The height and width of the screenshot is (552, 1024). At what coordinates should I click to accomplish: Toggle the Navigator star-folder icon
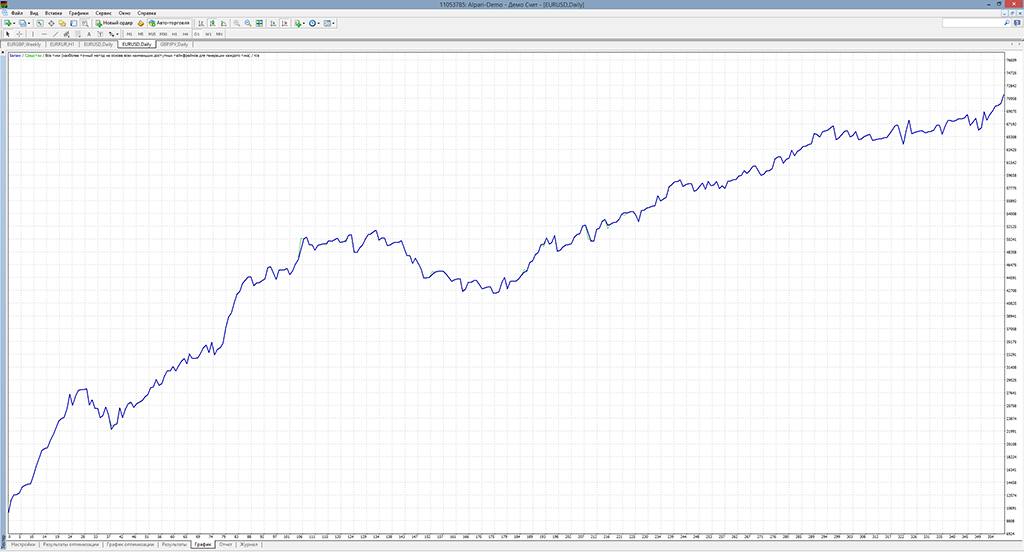point(62,23)
